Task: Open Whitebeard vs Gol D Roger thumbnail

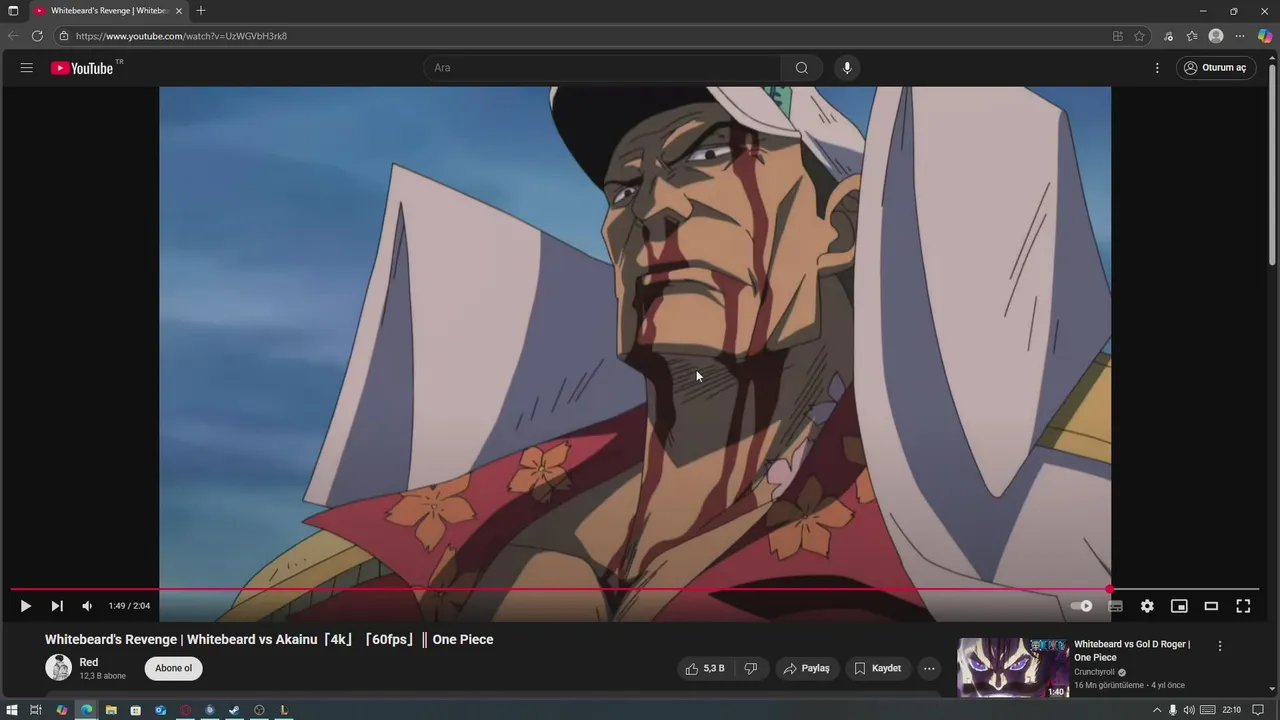Action: tap(1012, 667)
